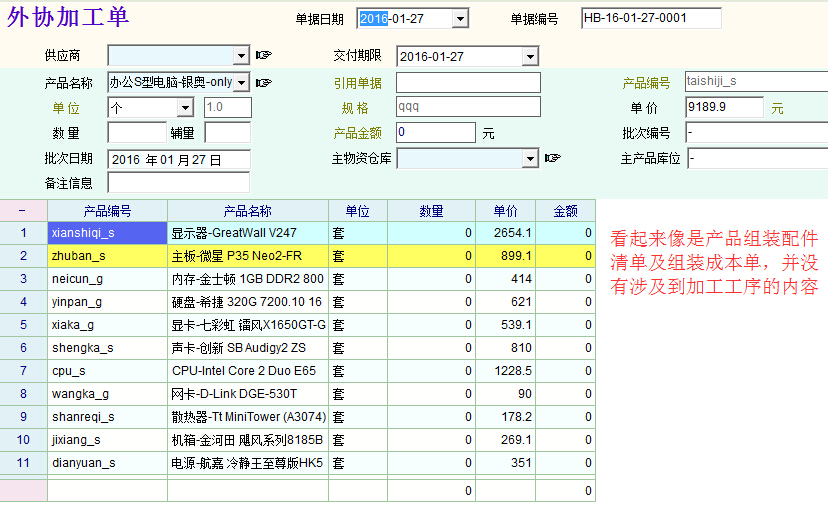The width and height of the screenshot is (828, 510).
Task: Open the 单据日期 date dropdown
Action: pos(460,19)
